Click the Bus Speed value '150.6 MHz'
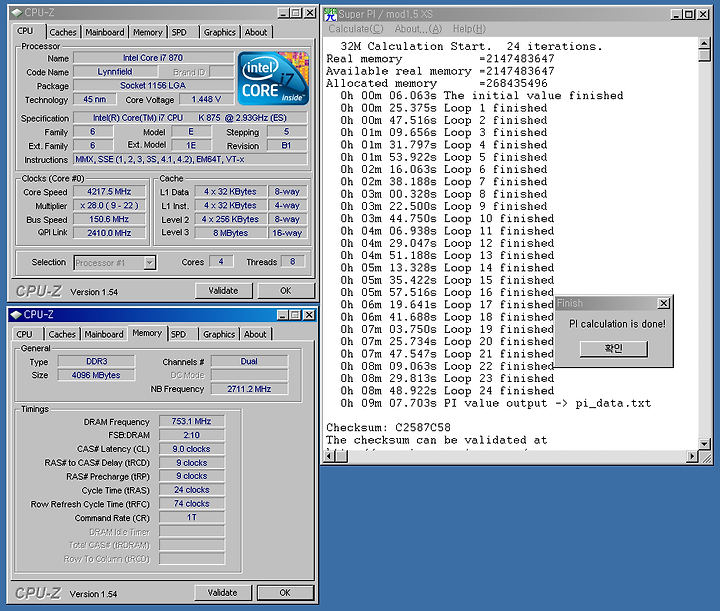Screen dimensions: 720x611 pos(109,219)
